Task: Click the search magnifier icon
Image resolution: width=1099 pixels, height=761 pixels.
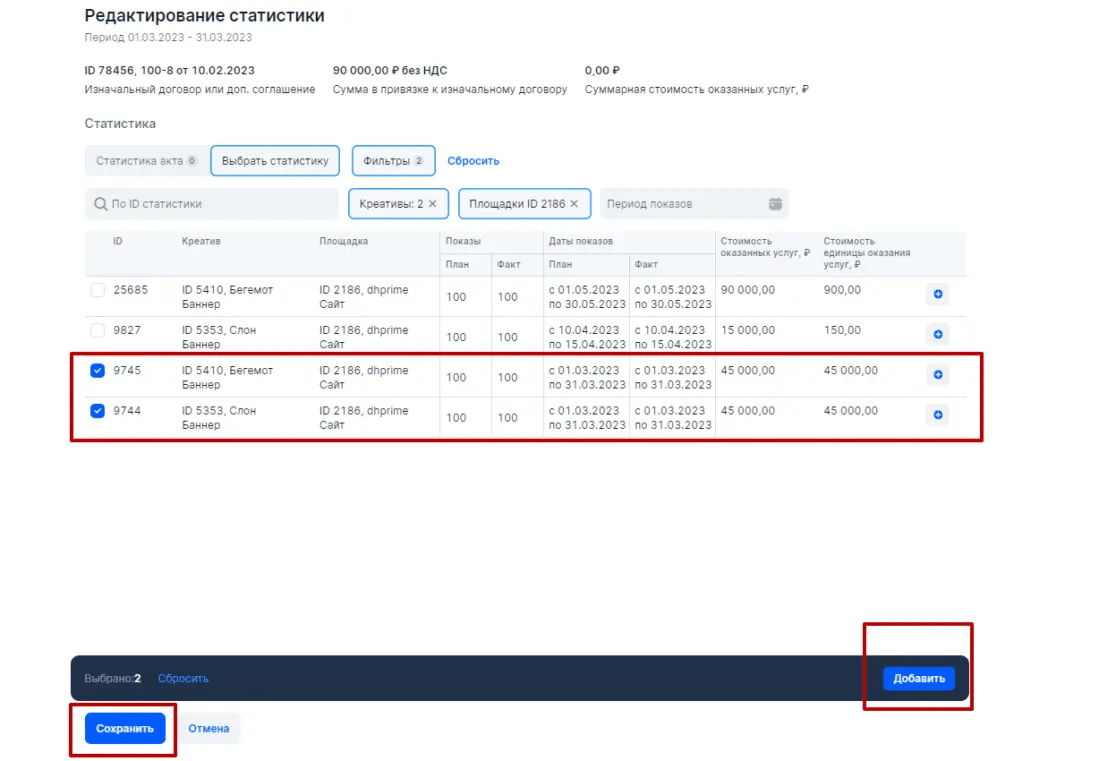Action: 100,204
